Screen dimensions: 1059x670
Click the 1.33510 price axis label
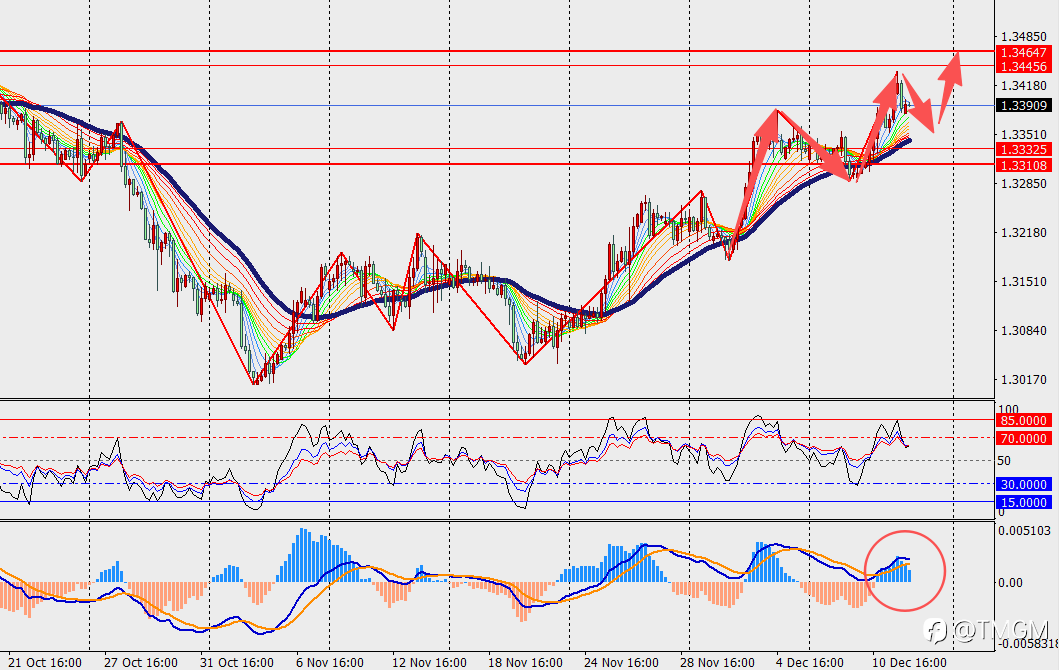pos(1024,134)
